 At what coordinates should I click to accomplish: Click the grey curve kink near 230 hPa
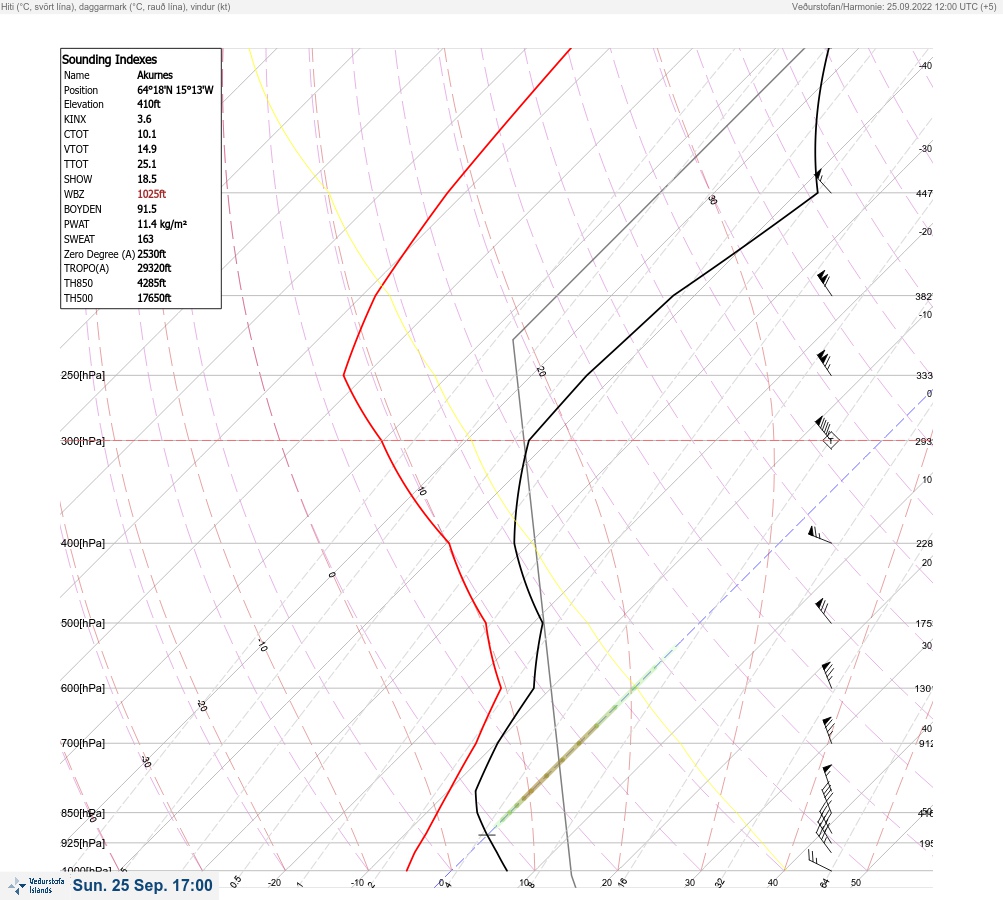tap(513, 340)
